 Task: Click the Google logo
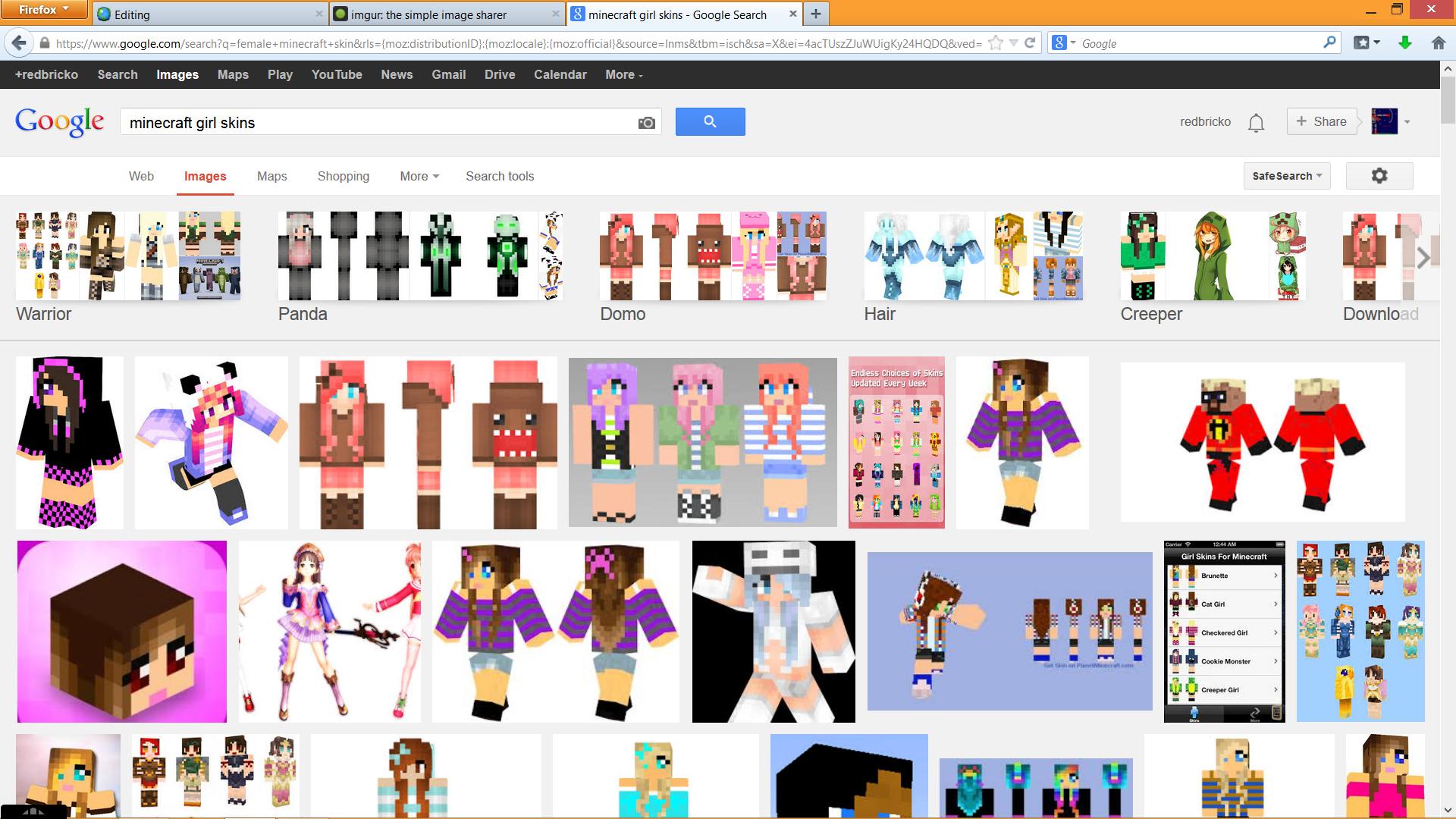click(x=60, y=121)
